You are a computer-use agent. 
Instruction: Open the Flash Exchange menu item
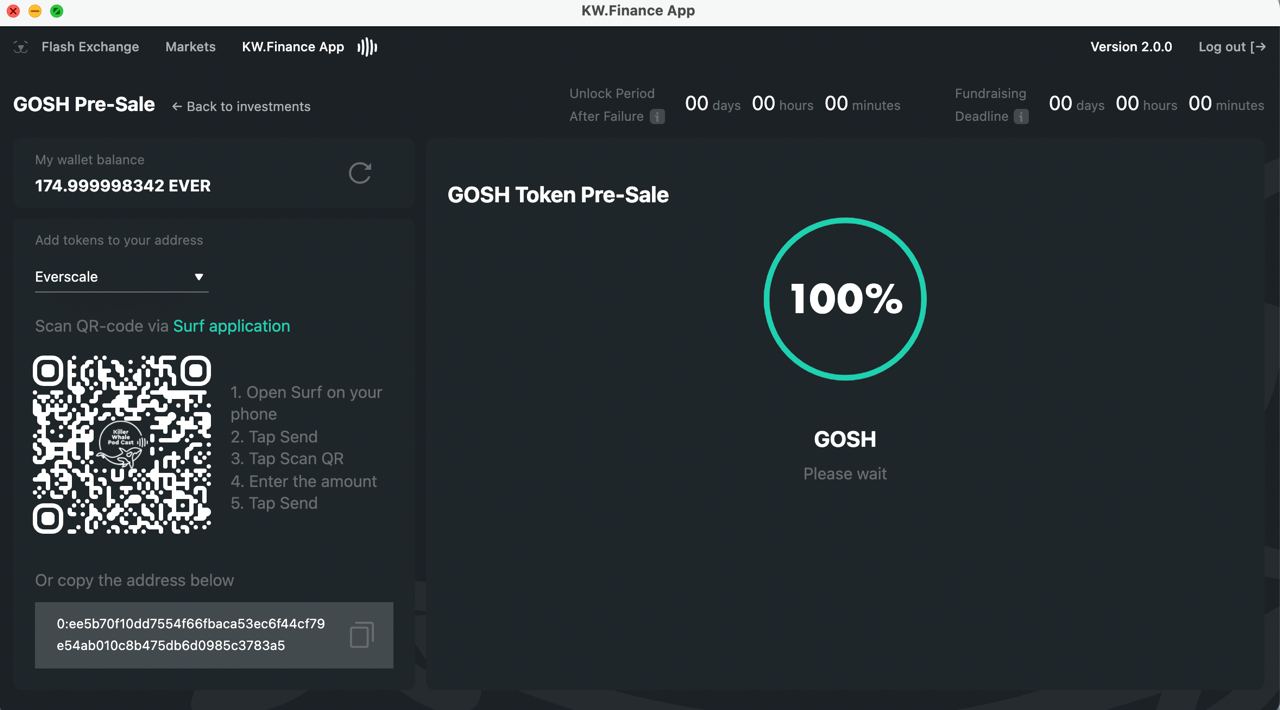point(90,47)
